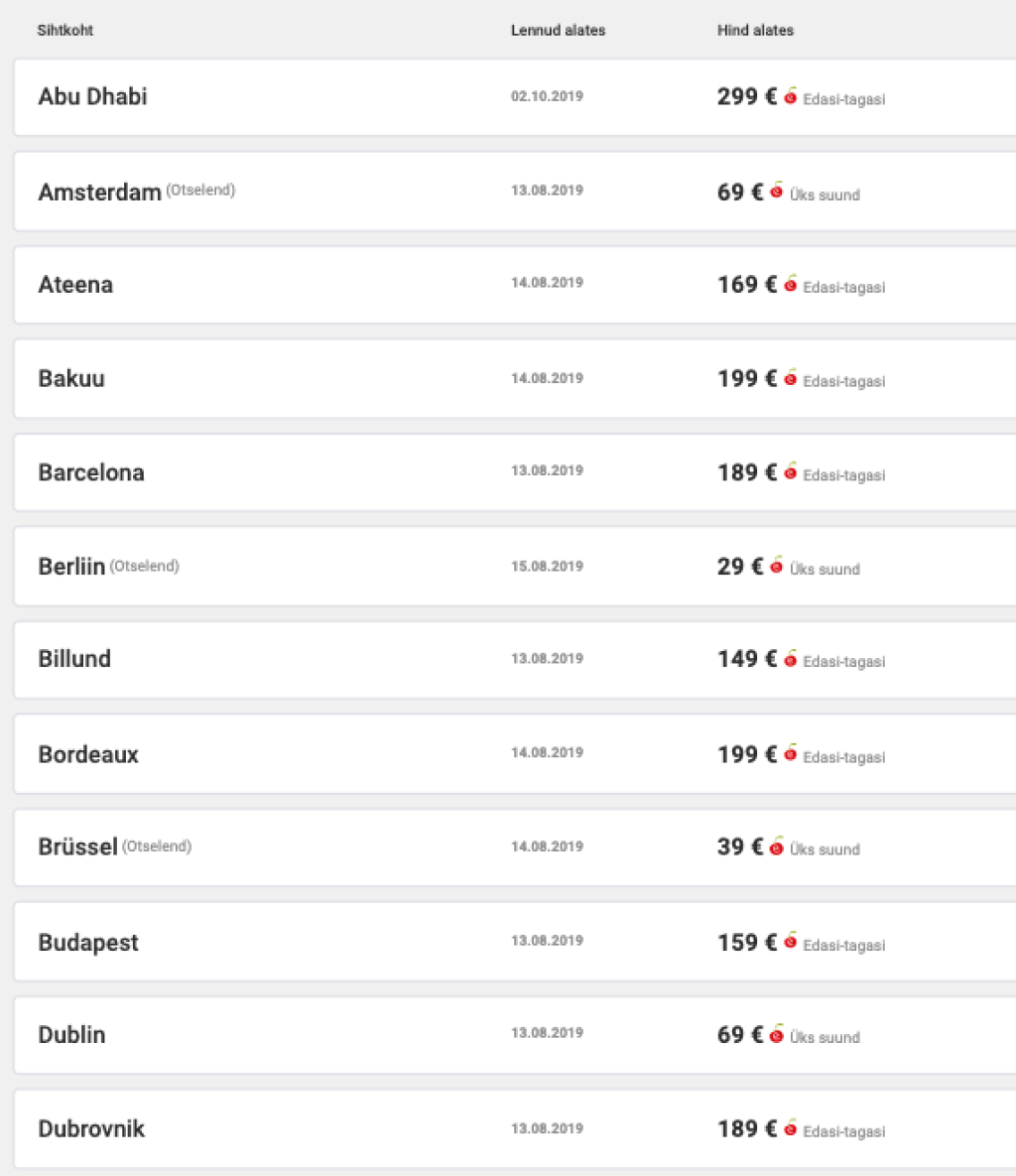Select the Budapest destination
The height and width of the screenshot is (1176, 1016).
[88, 943]
